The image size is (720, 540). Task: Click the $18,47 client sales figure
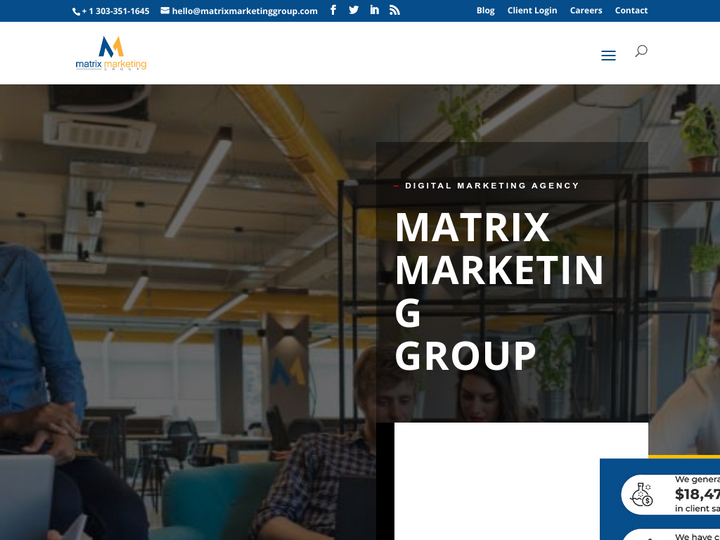(x=697, y=494)
